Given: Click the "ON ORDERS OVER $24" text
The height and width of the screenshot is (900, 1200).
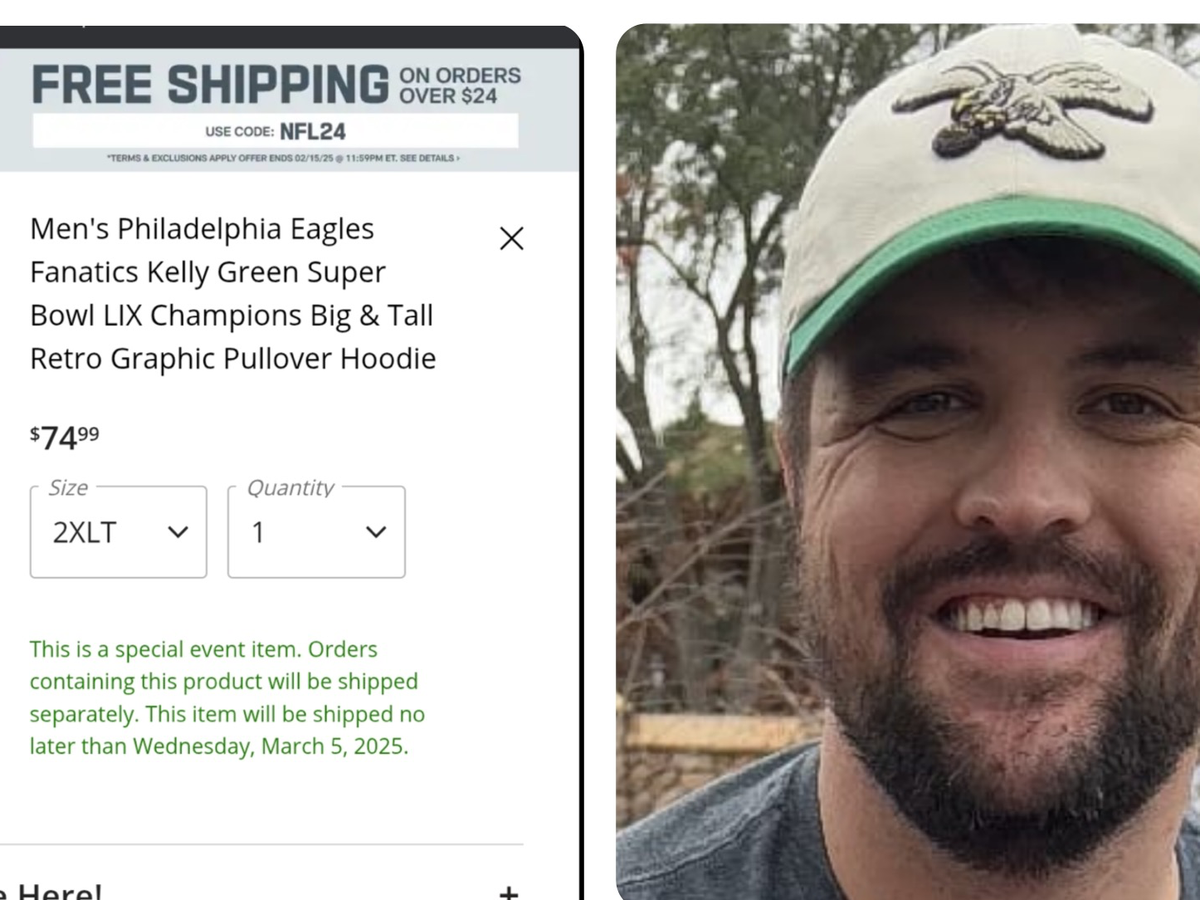Looking at the screenshot, I should (x=459, y=85).
